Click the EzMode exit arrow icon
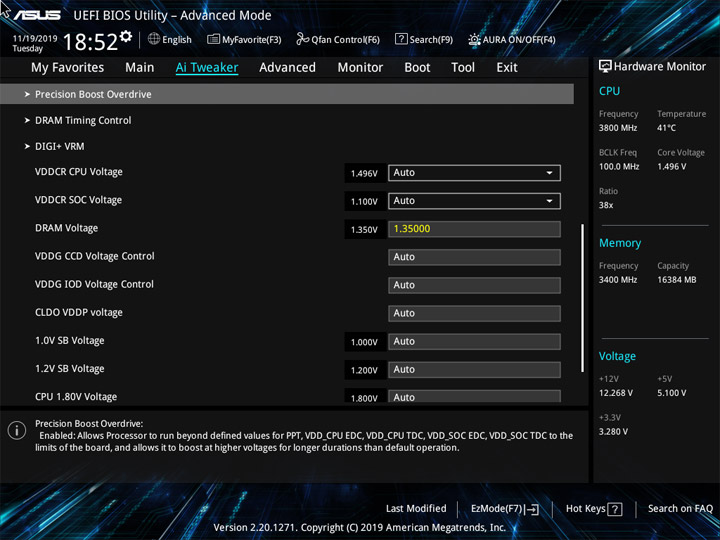This screenshot has height=540, width=720. coord(532,509)
